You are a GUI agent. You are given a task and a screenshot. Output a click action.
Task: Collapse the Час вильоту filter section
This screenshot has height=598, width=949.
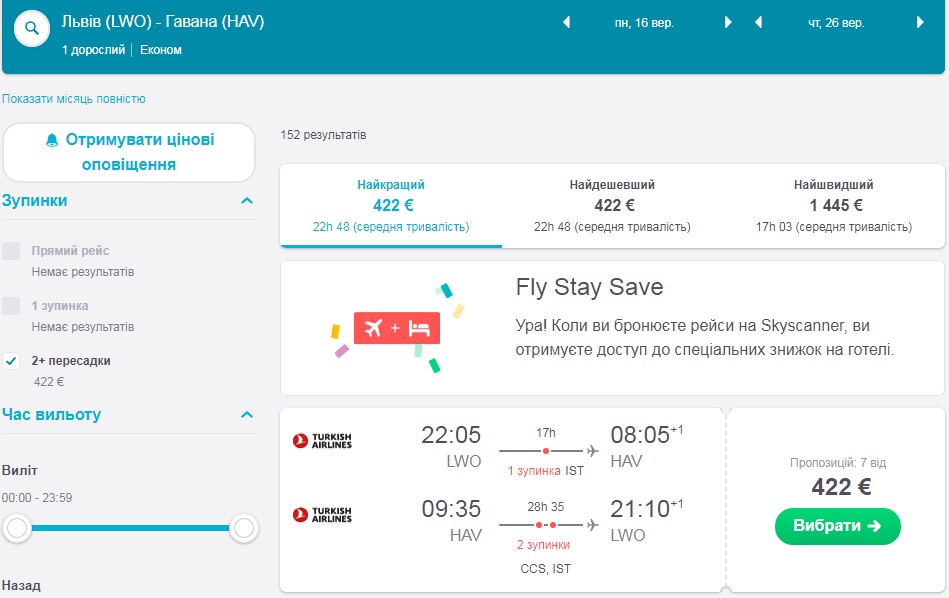(246, 415)
